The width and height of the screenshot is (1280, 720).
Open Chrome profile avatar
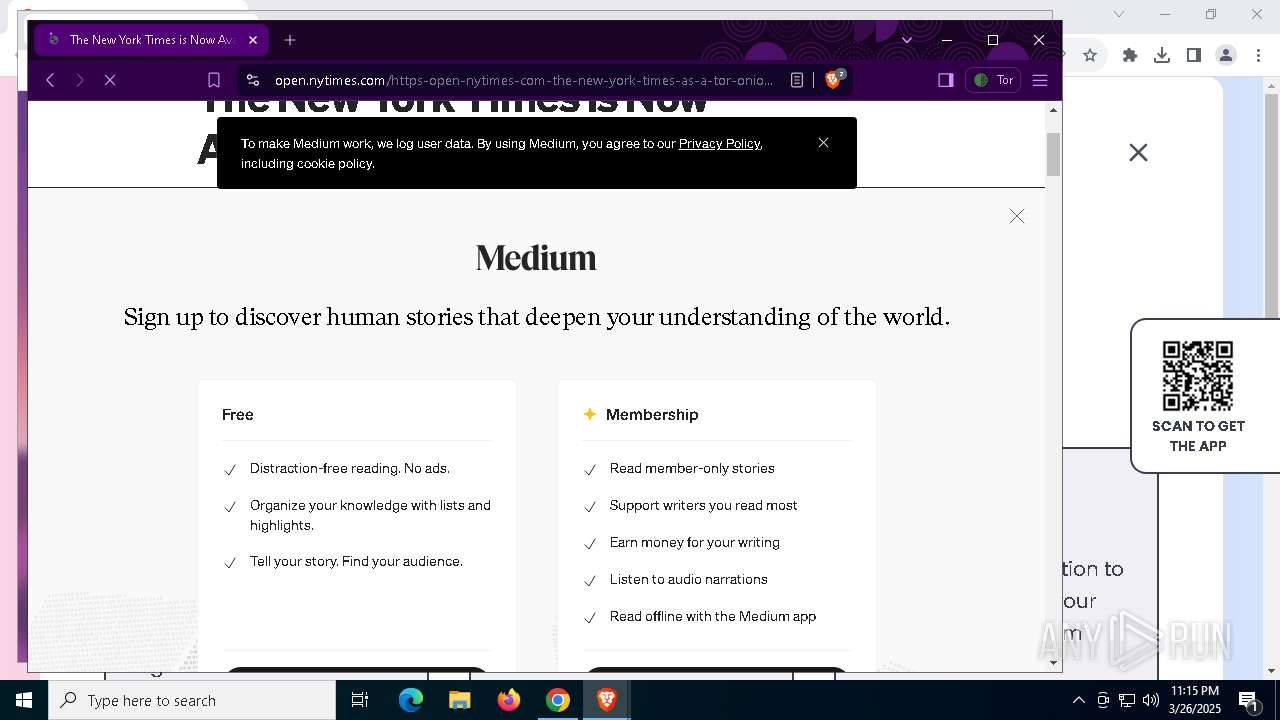1226,55
